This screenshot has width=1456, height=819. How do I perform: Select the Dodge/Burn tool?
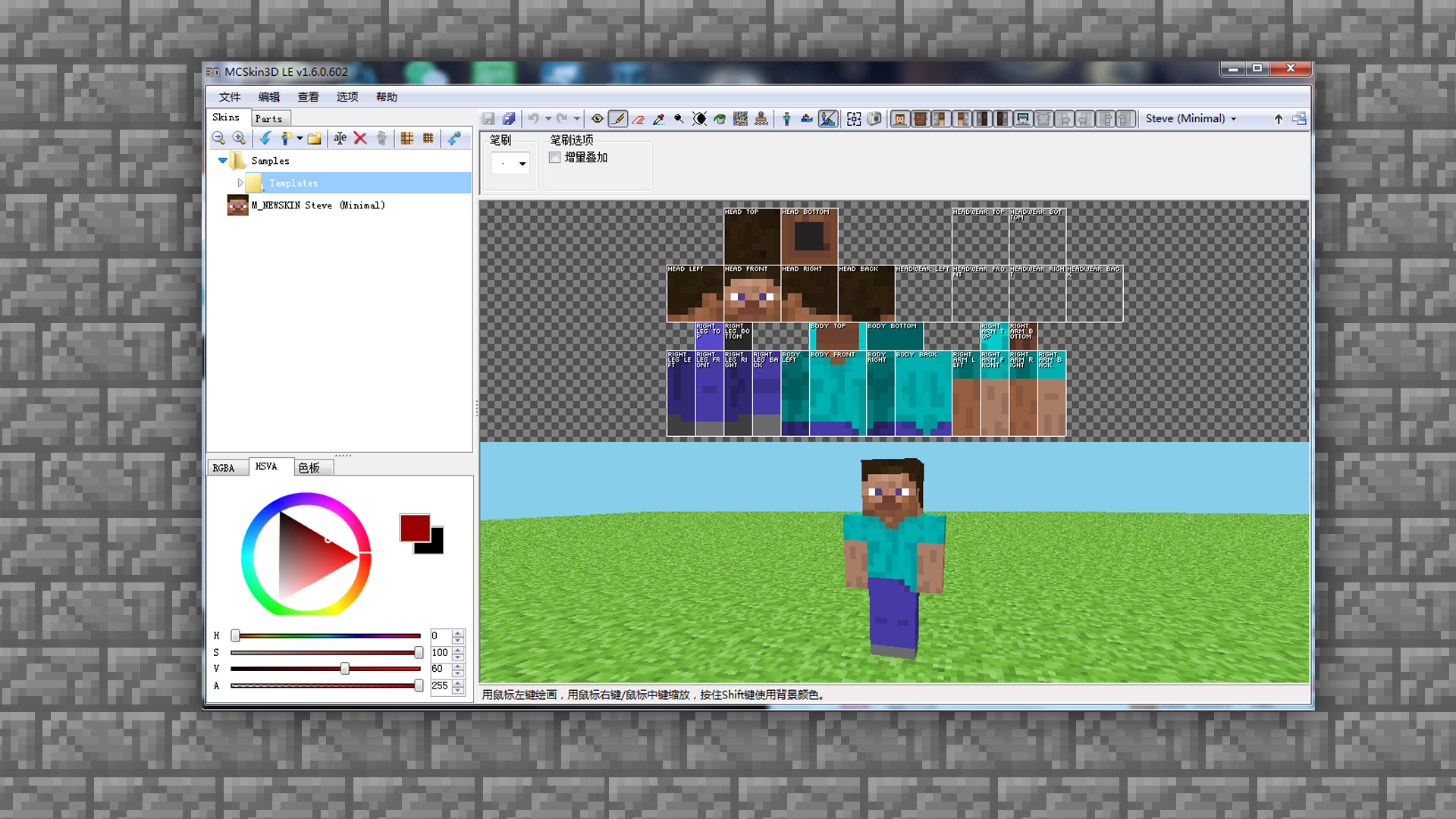(679, 119)
